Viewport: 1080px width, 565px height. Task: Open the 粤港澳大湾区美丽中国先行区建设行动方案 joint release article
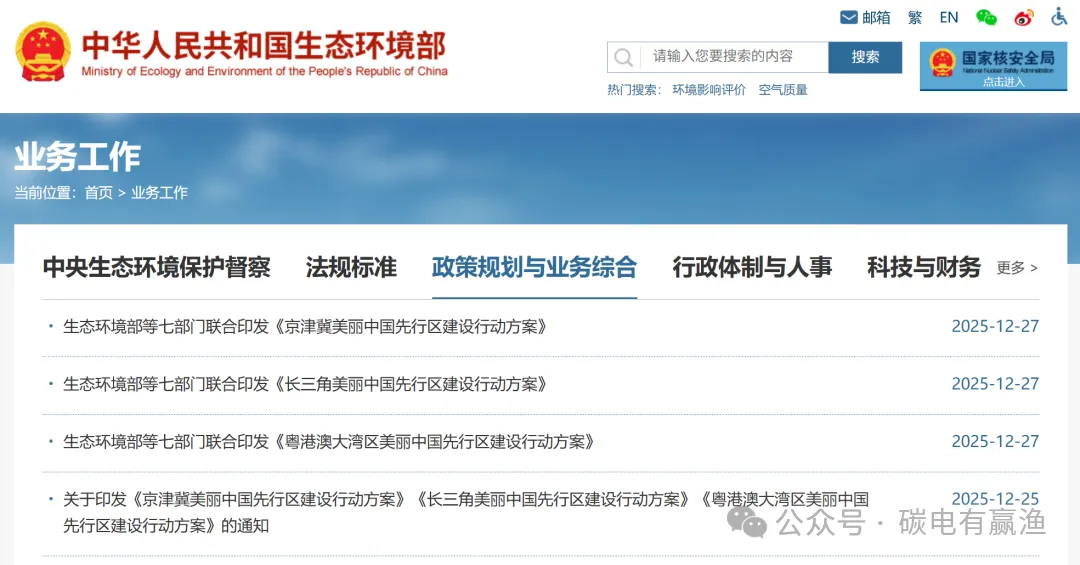point(329,442)
